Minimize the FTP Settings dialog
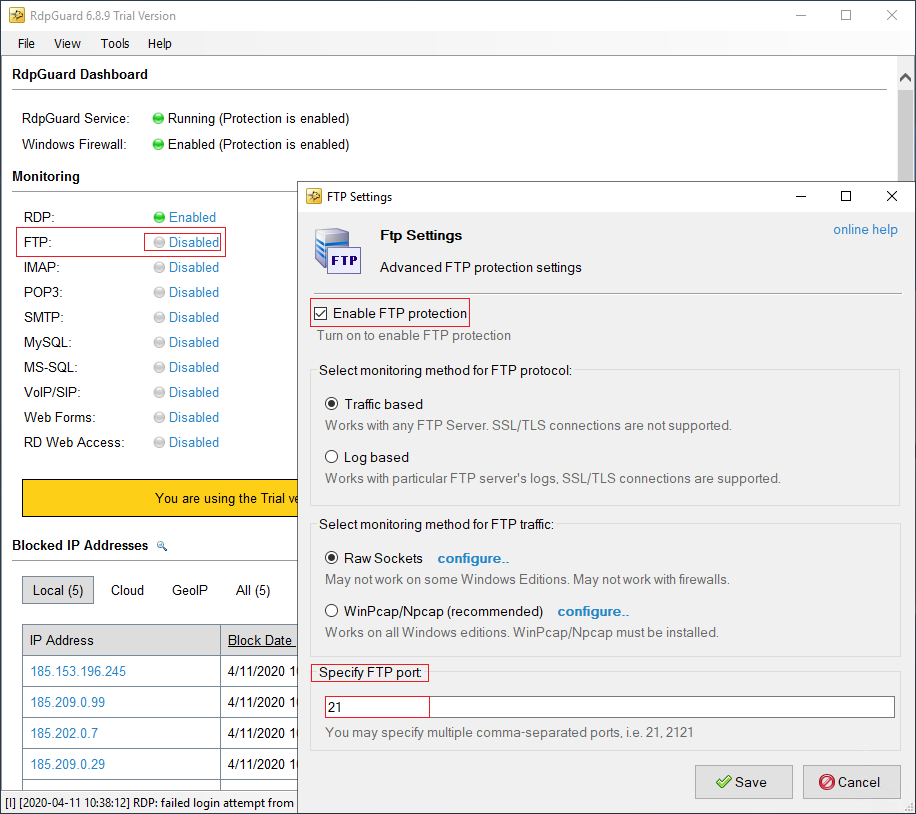The image size is (916, 814). tap(801, 196)
